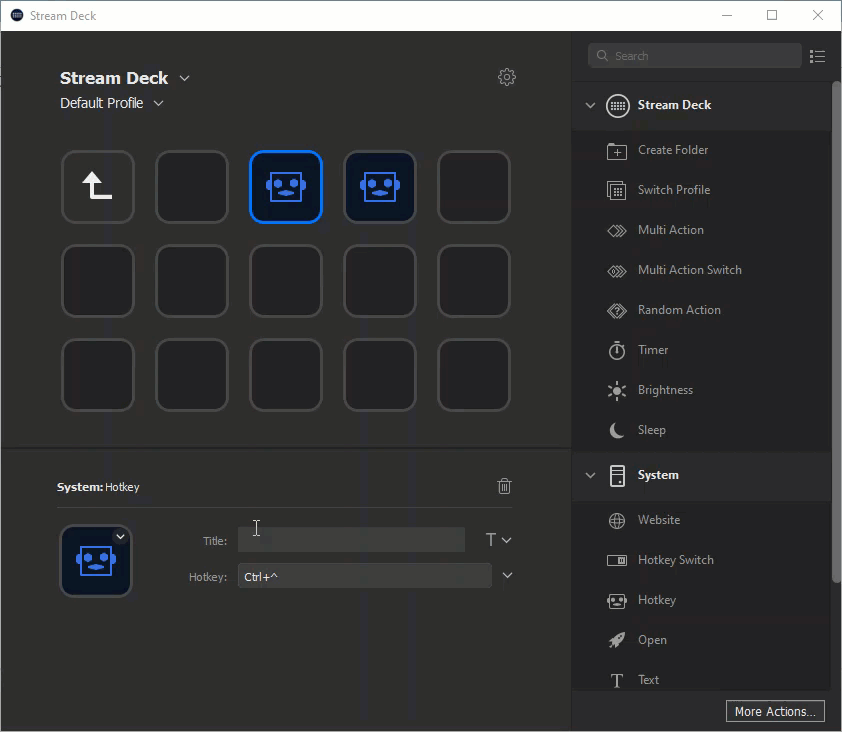Select the unhighlighted Hotkey key in the top row

click(x=380, y=186)
